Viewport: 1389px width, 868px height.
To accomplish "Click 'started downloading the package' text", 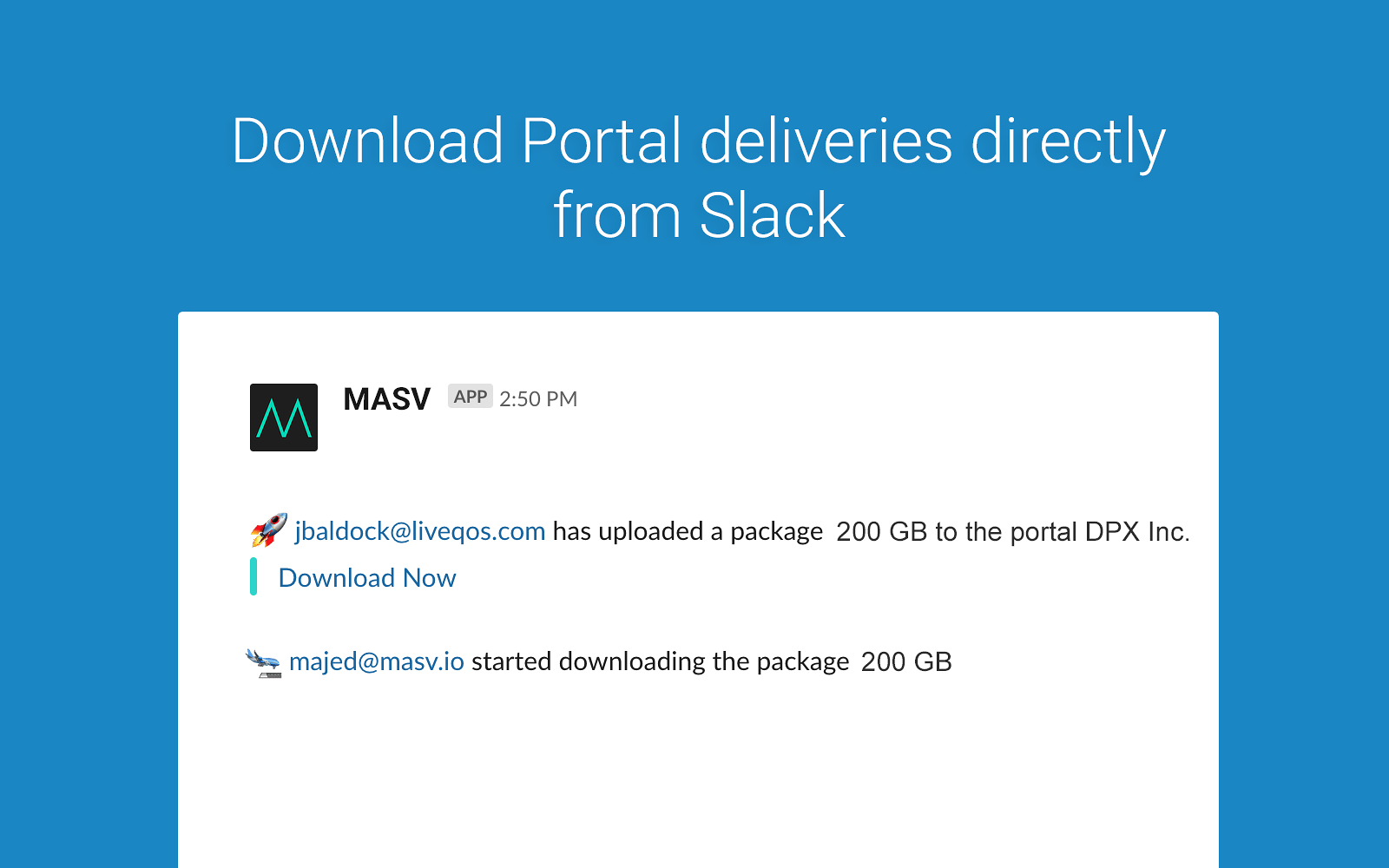I will [x=661, y=661].
